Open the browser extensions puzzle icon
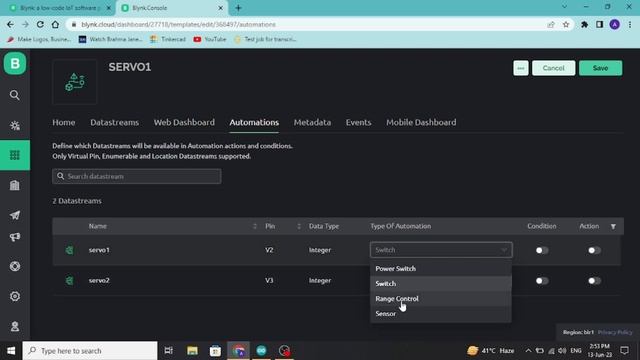This screenshot has width=640, height=360. point(584,24)
